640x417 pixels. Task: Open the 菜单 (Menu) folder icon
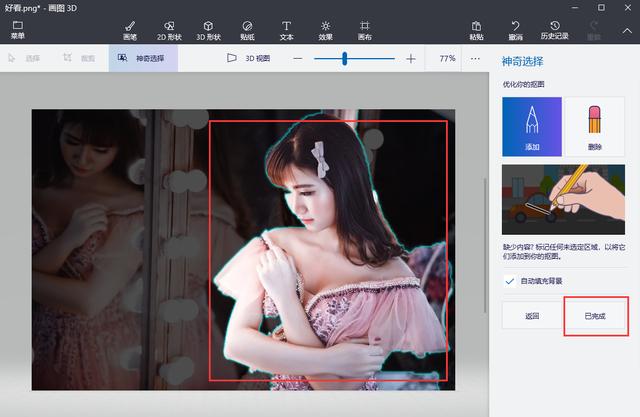[x=18, y=30]
